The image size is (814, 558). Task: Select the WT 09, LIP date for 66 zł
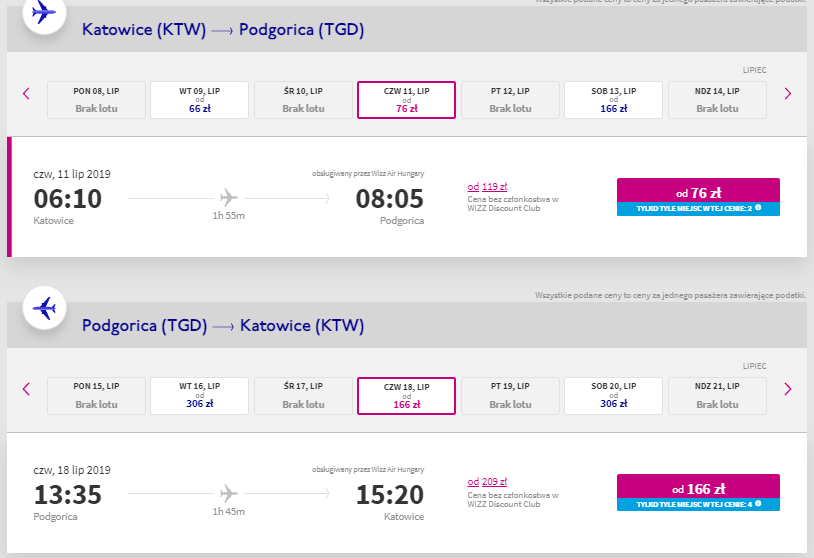point(199,100)
